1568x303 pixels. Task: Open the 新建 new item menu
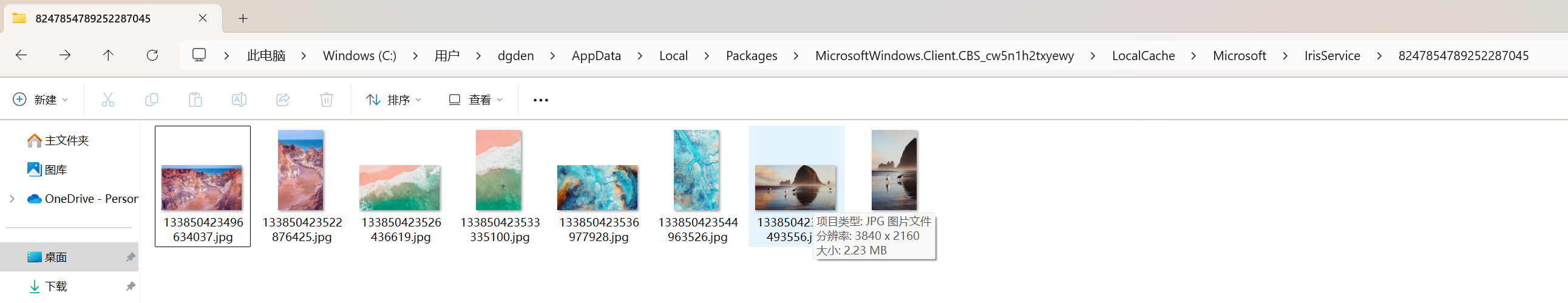pos(41,100)
